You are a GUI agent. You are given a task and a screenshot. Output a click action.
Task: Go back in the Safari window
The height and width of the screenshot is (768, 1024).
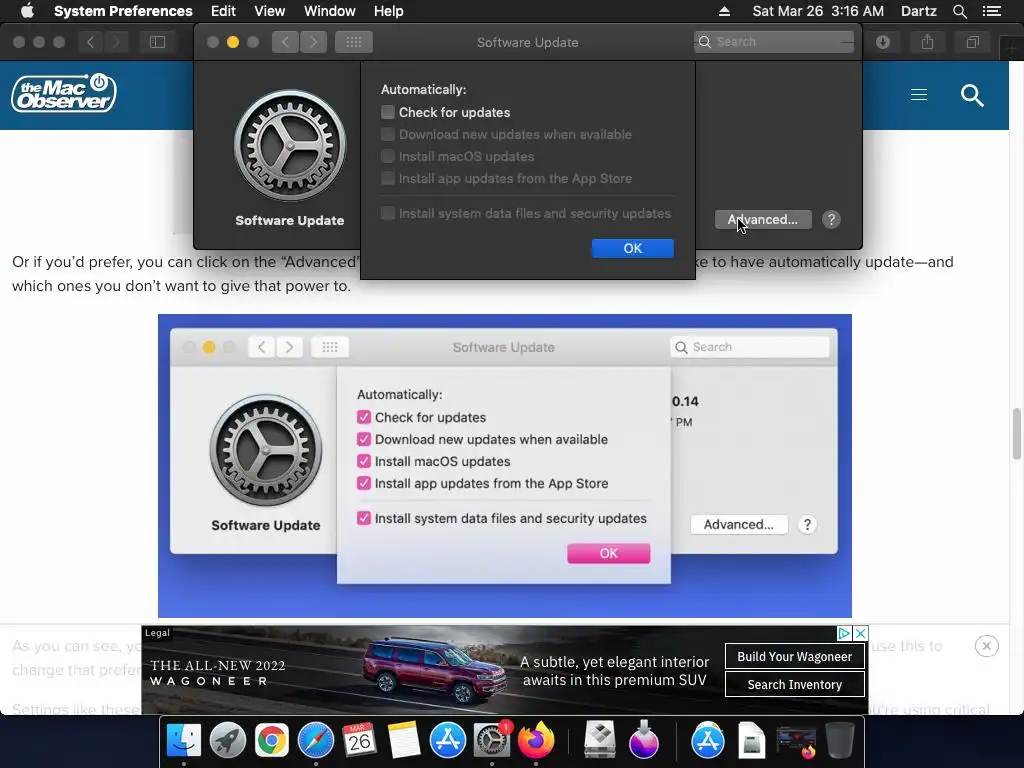click(x=90, y=42)
